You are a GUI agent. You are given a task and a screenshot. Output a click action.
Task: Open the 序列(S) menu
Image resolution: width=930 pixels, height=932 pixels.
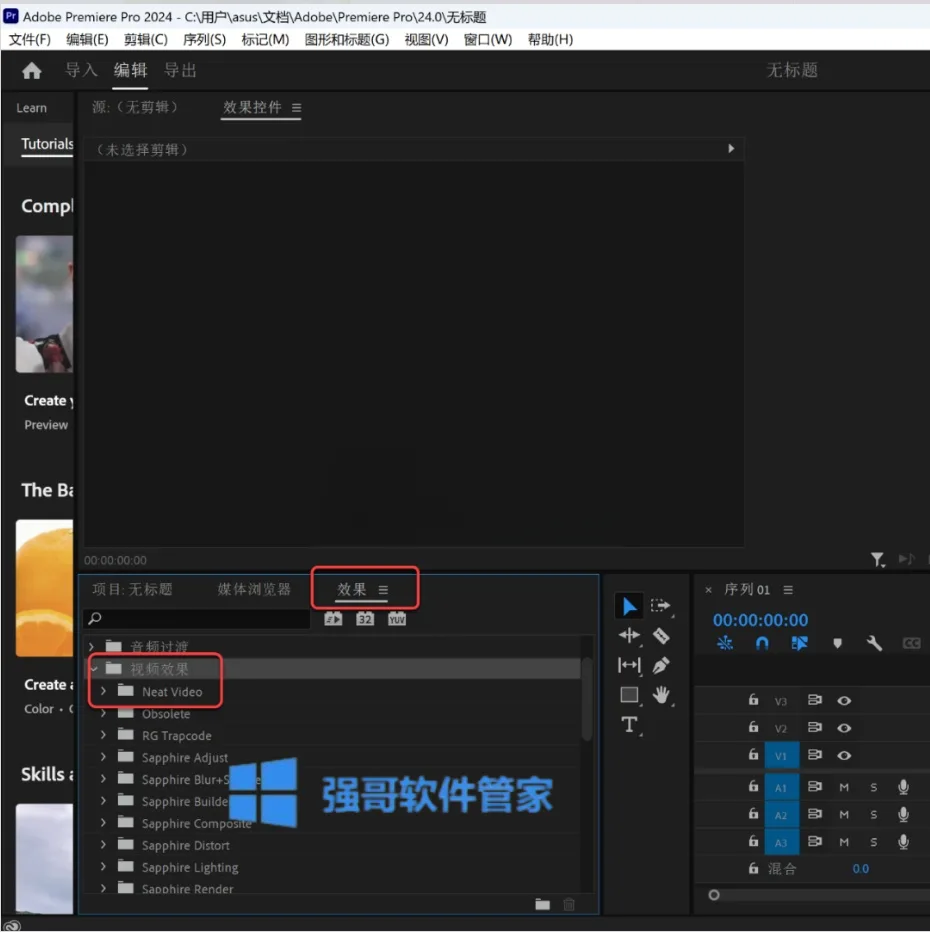(x=204, y=40)
